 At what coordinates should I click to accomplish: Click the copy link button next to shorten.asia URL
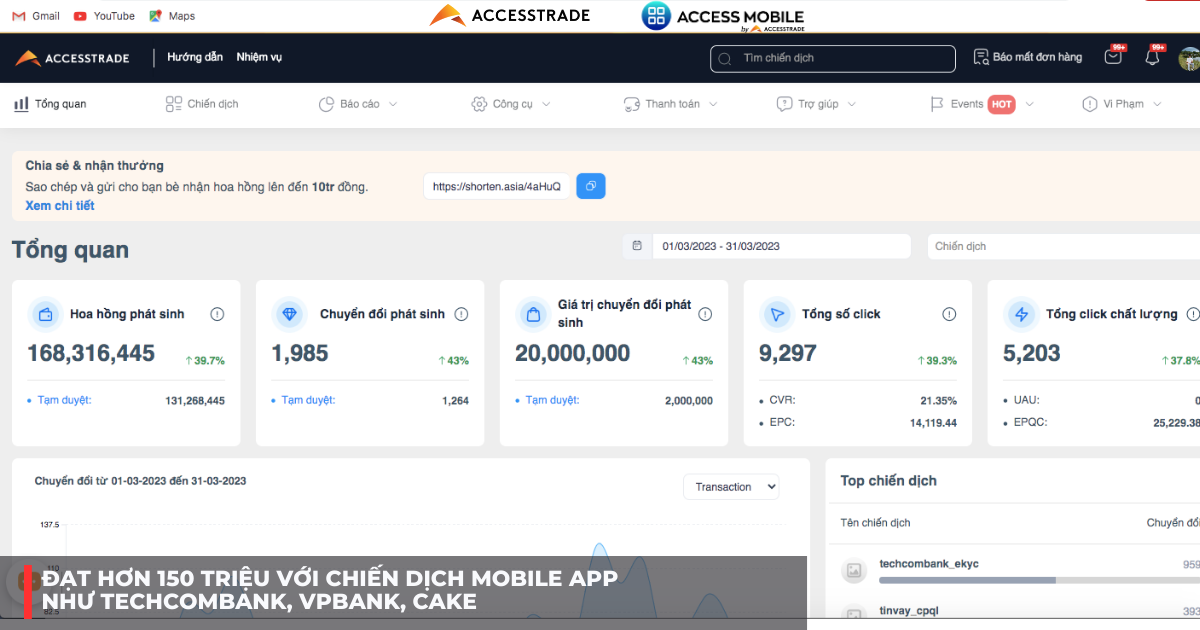point(590,186)
